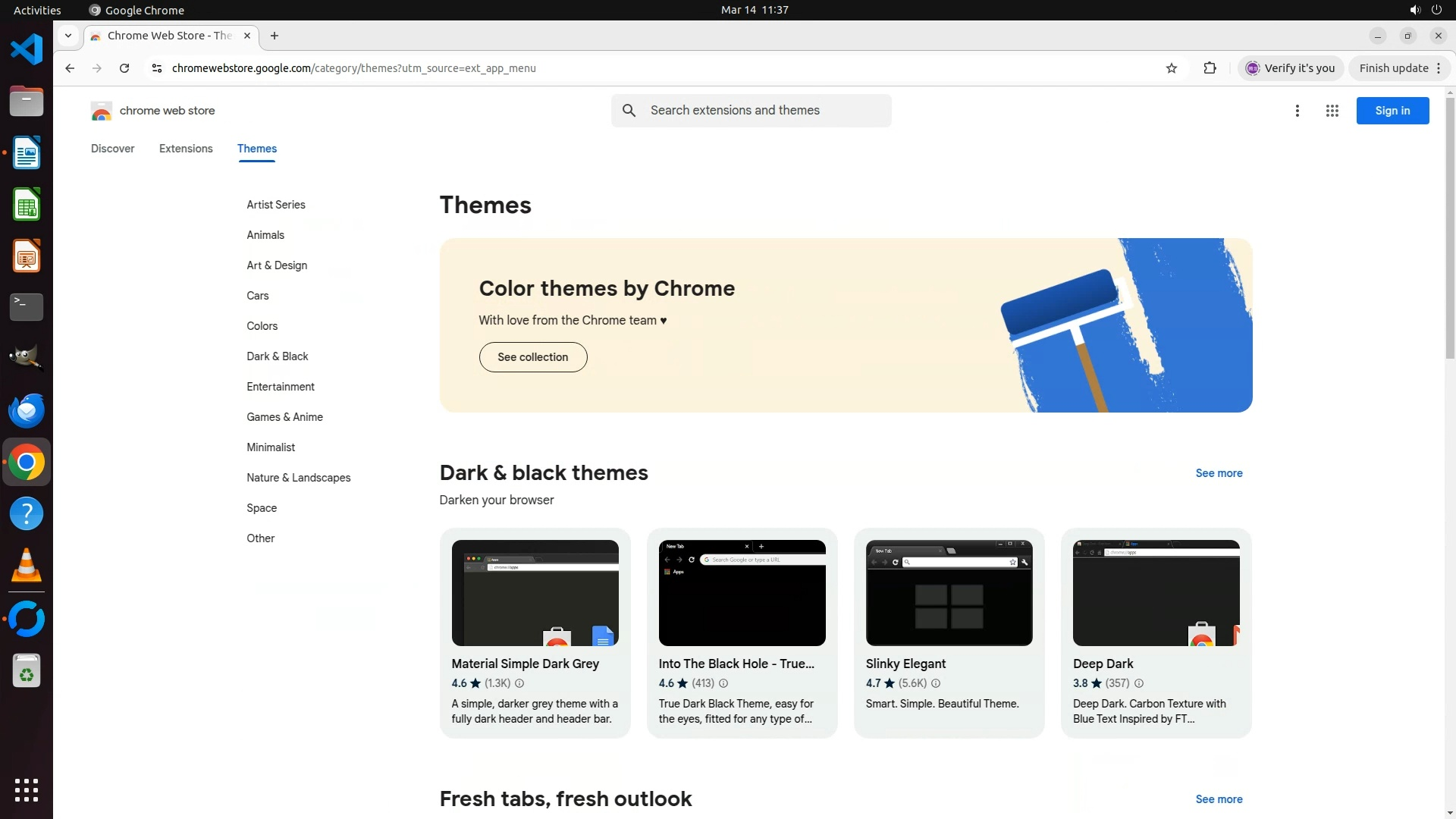The width and height of the screenshot is (1456, 819).
Task: Select Dark & Black category
Action: pos(277,356)
